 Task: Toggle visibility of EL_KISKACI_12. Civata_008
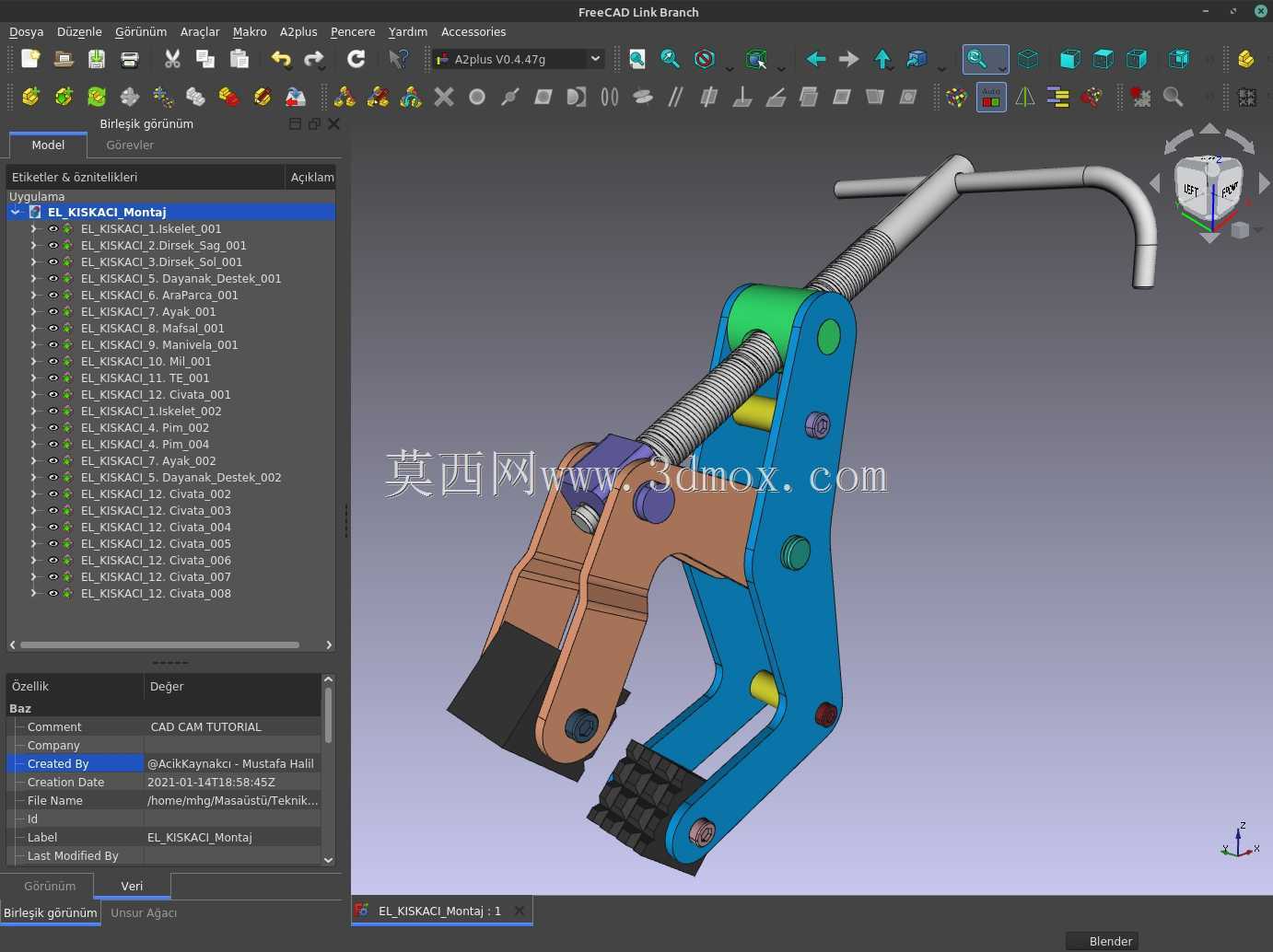click(53, 594)
